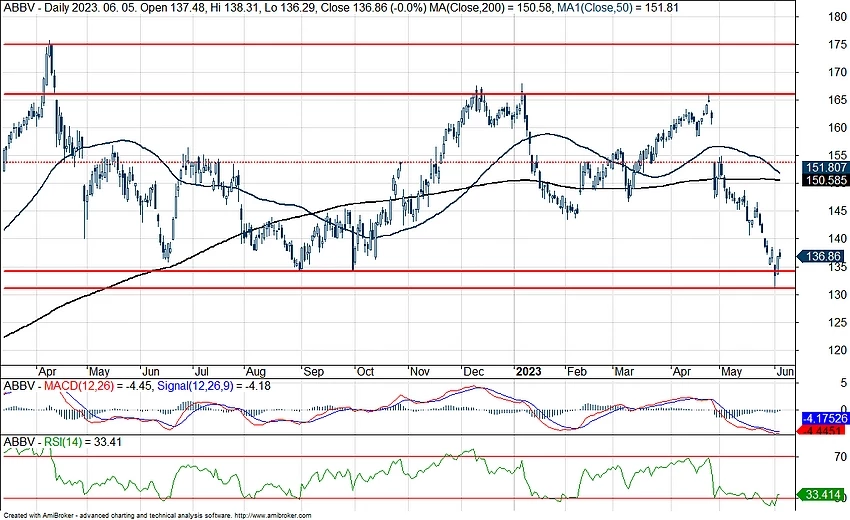Click the Oct date axis label
This screenshot has height=520, width=850.
point(365,372)
